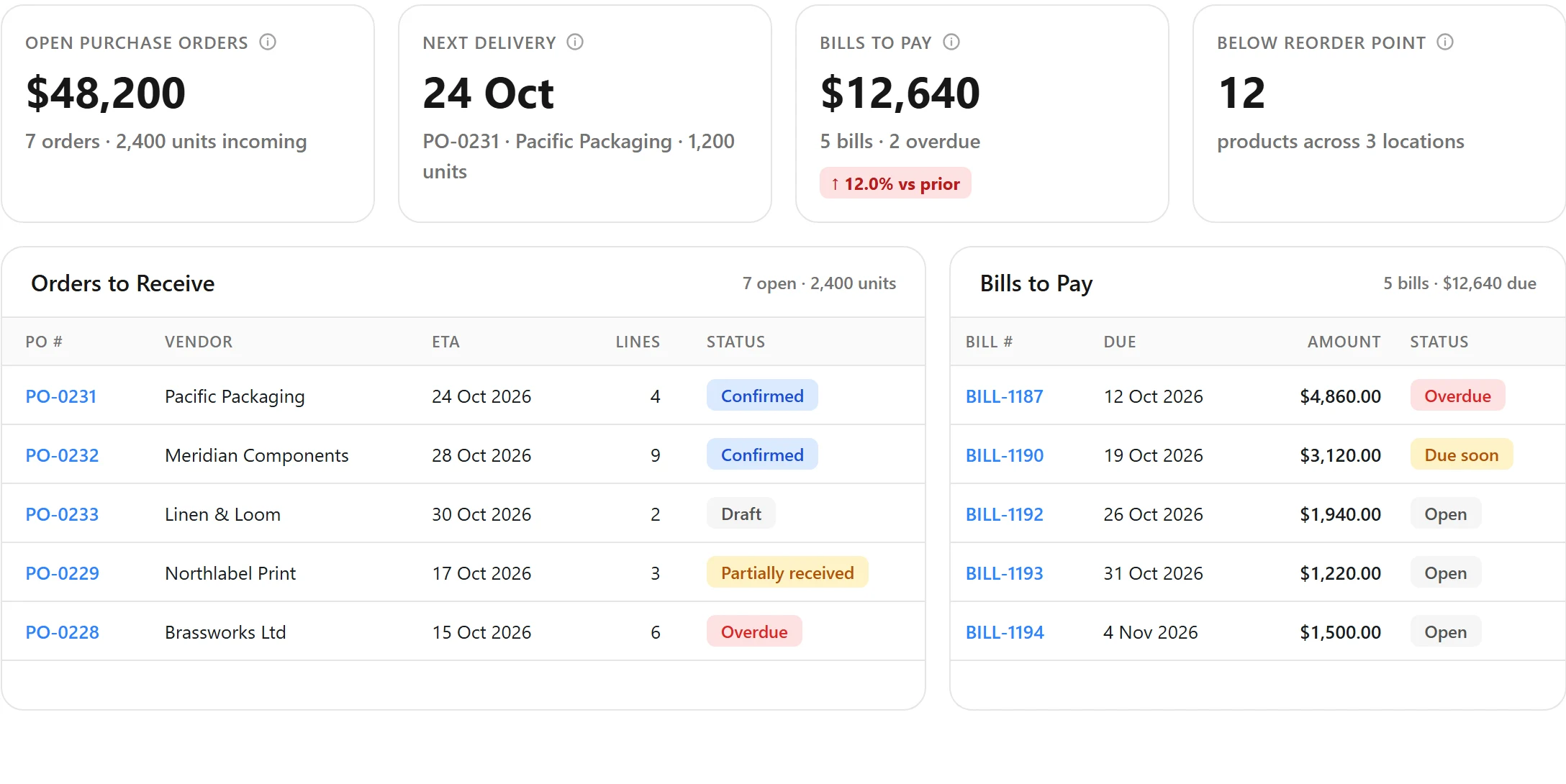The width and height of the screenshot is (1566, 784).
Task: Click ETA cell 28 Oct 2026
Action: 481,455
